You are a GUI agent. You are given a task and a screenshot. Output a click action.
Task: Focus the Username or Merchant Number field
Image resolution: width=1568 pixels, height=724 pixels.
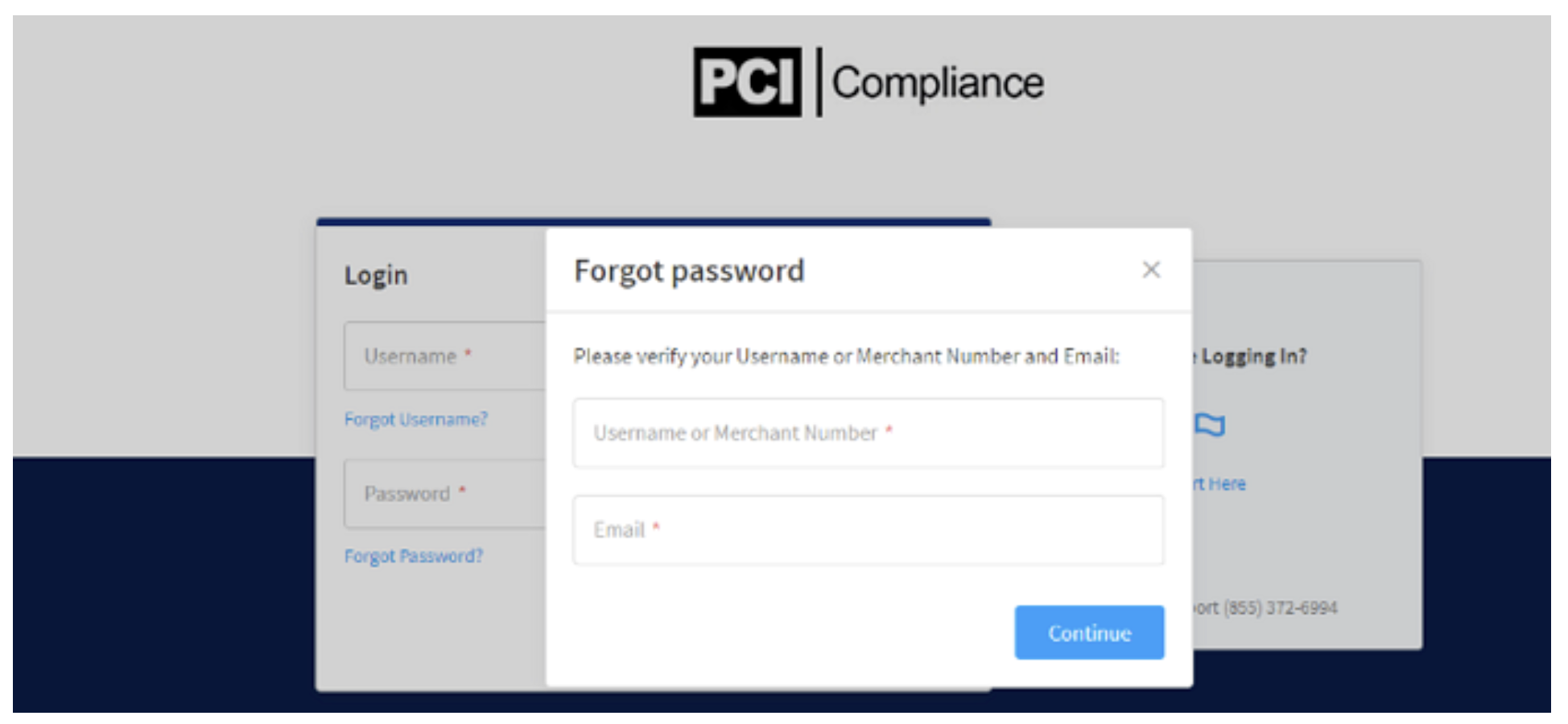point(868,433)
